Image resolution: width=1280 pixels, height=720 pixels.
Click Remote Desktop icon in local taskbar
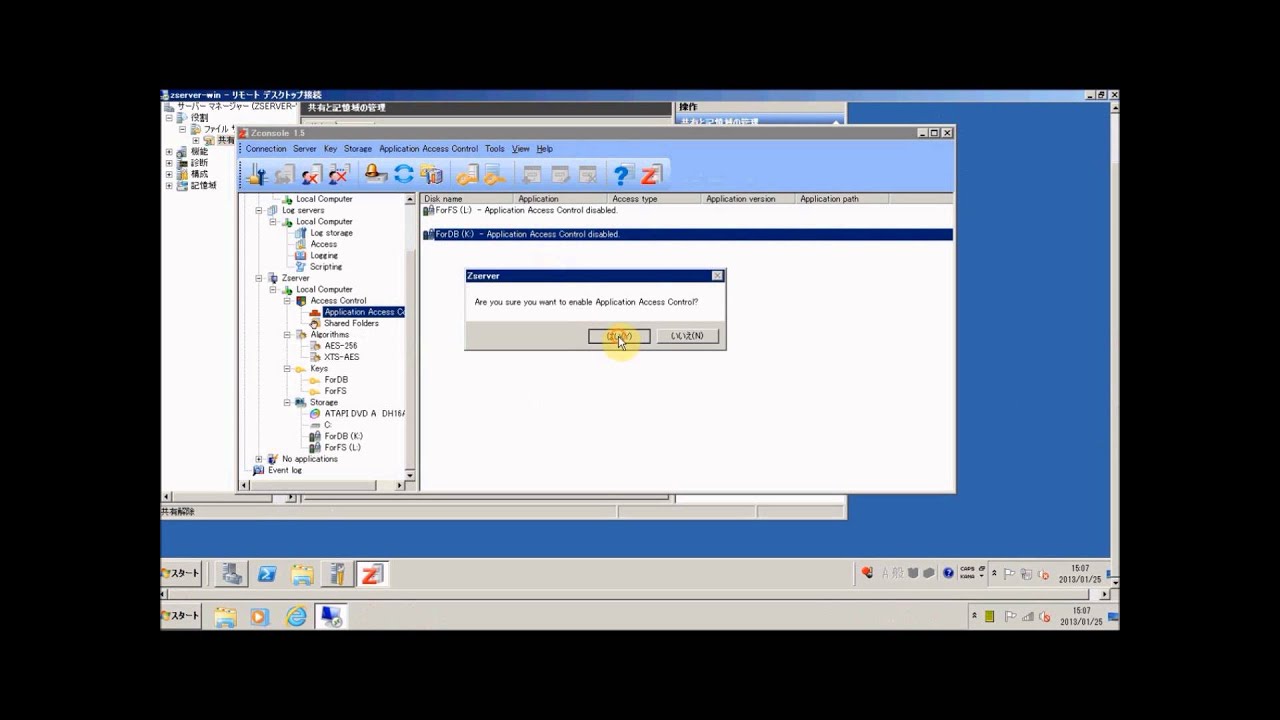[x=331, y=617]
